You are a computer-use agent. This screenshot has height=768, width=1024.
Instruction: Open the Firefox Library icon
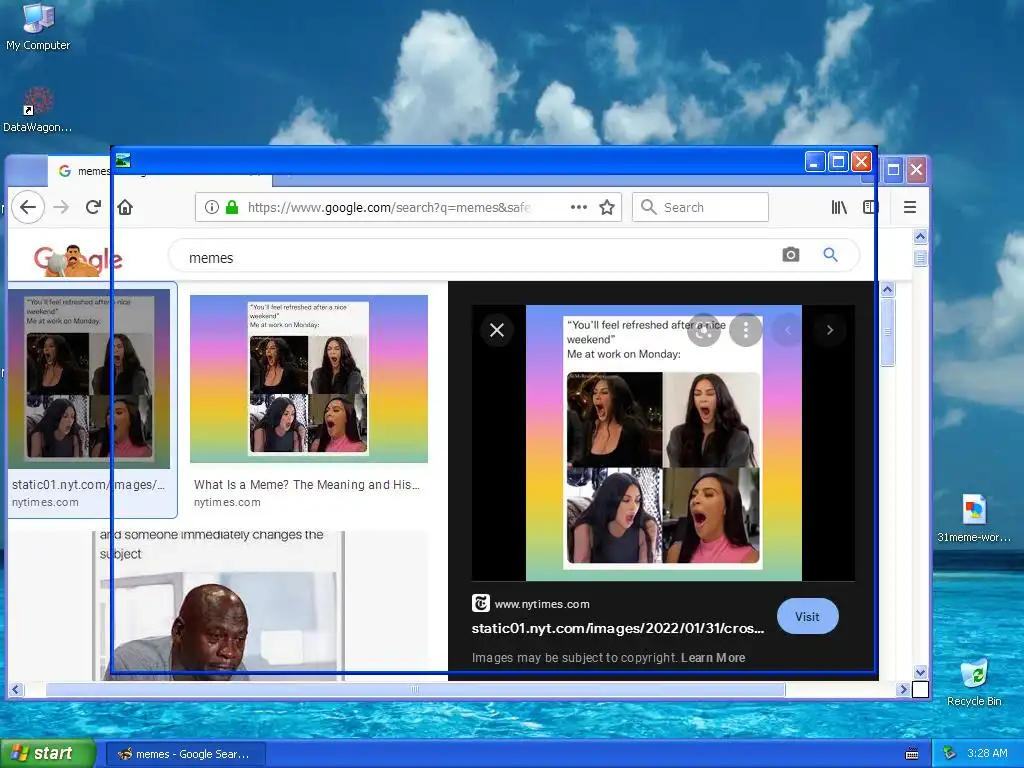[x=839, y=207]
